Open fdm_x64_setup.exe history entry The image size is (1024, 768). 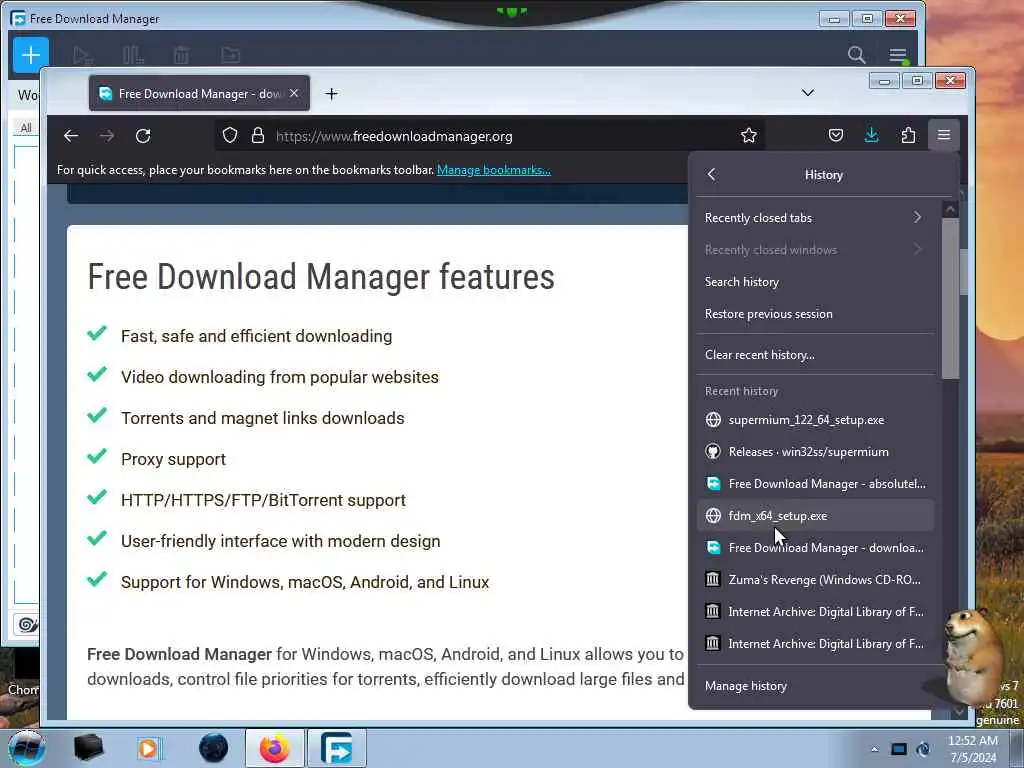[814, 516]
